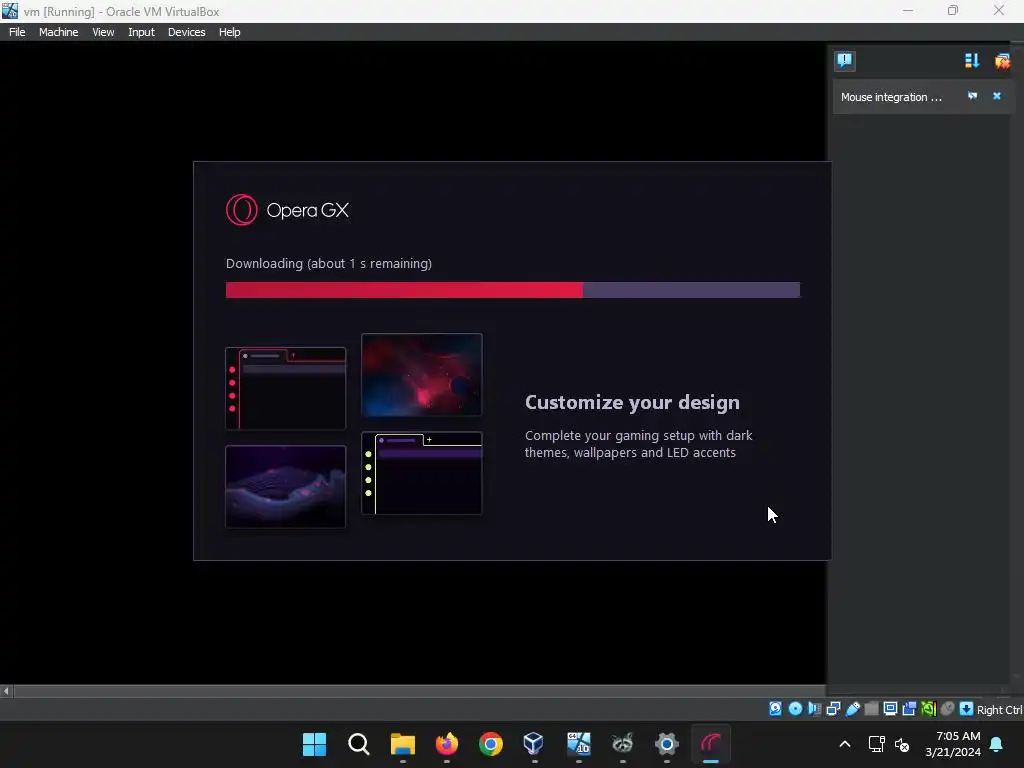This screenshot has width=1024, height=768.
Task: Click the Opera GX logo in installer
Action: [x=287, y=210]
